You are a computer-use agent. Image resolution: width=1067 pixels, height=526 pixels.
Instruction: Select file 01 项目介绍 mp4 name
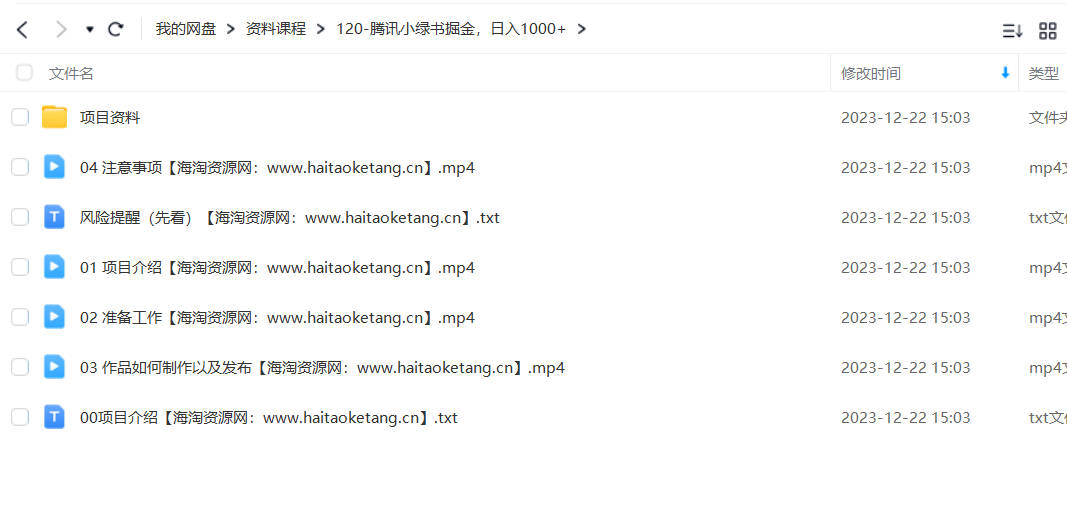coord(278,267)
